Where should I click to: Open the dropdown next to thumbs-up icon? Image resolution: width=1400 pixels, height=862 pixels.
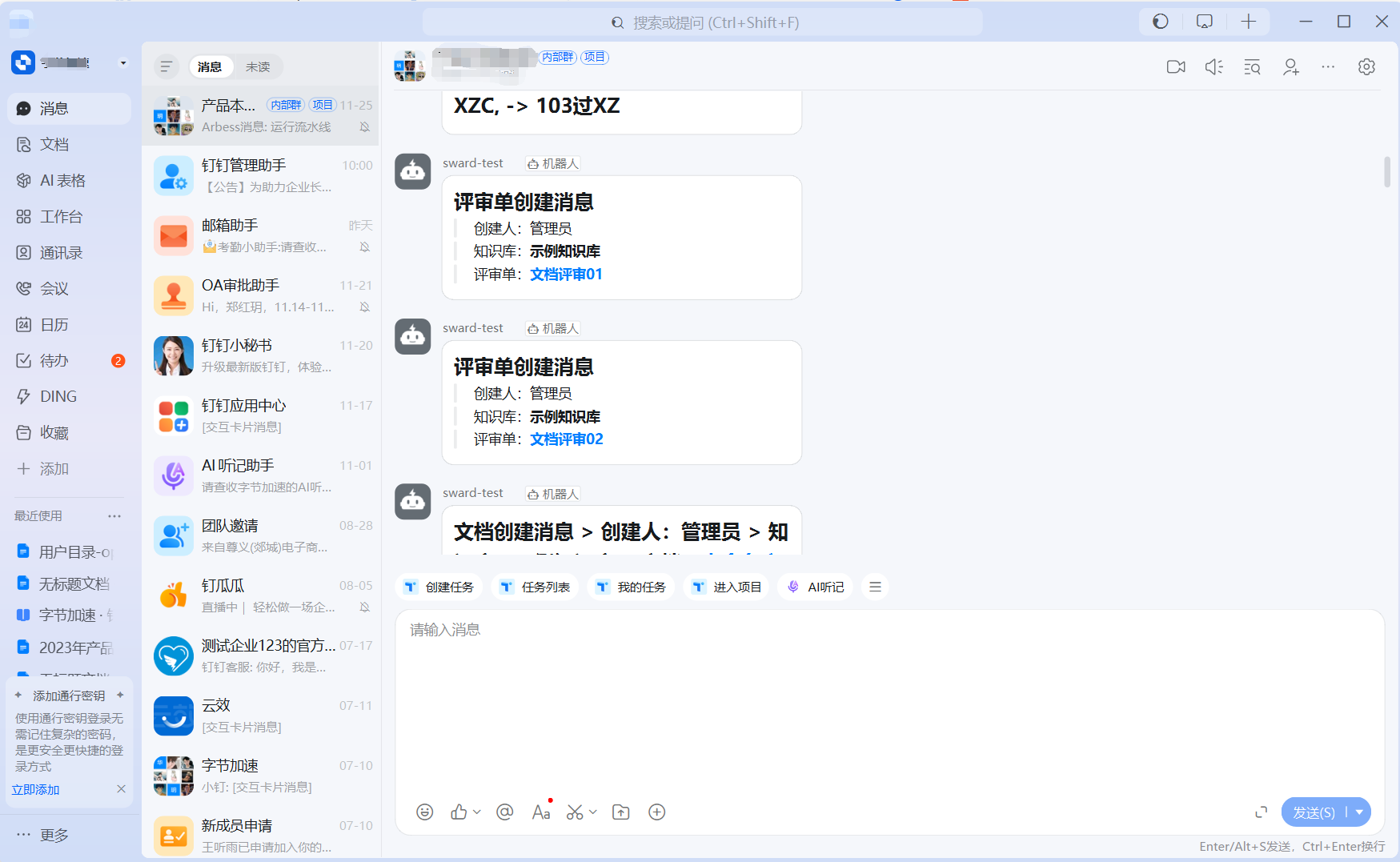click(x=477, y=812)
